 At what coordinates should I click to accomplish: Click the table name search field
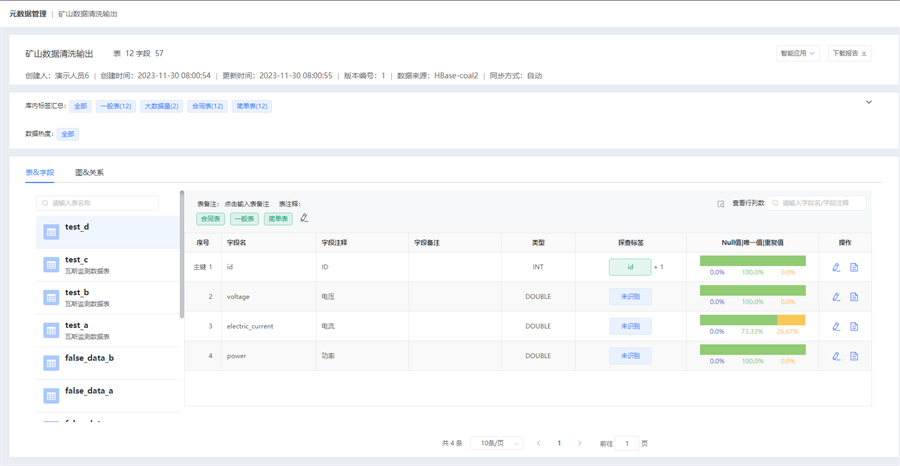[x=98, y=203]
